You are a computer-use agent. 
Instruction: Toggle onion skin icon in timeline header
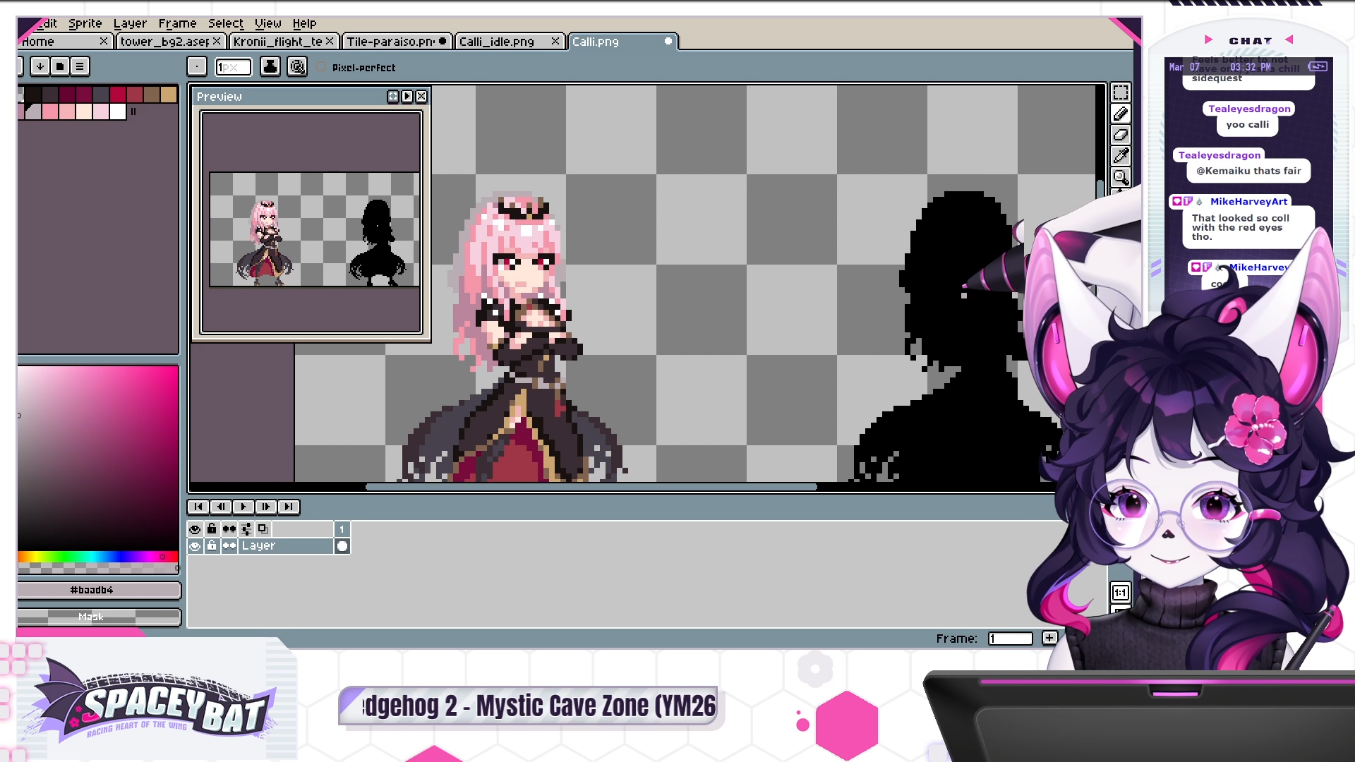pyautogui.click(x=263, y=529)
